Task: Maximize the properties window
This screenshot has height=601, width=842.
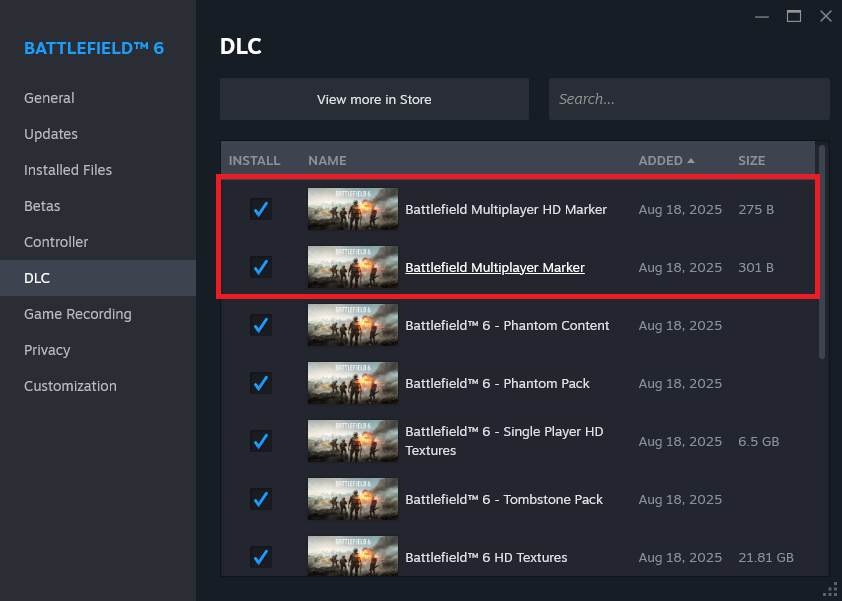Action: point(794,17)
